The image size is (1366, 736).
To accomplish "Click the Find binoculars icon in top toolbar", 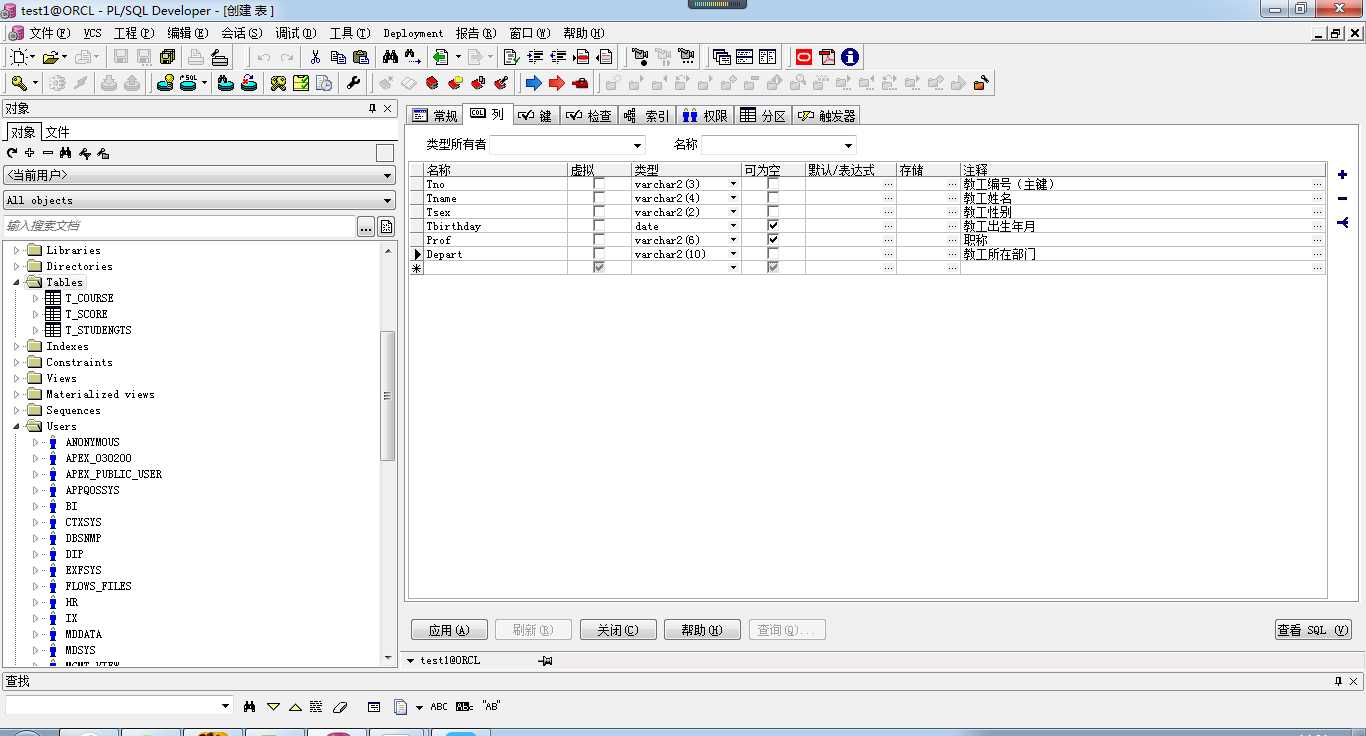I will [x=390, y=57].
